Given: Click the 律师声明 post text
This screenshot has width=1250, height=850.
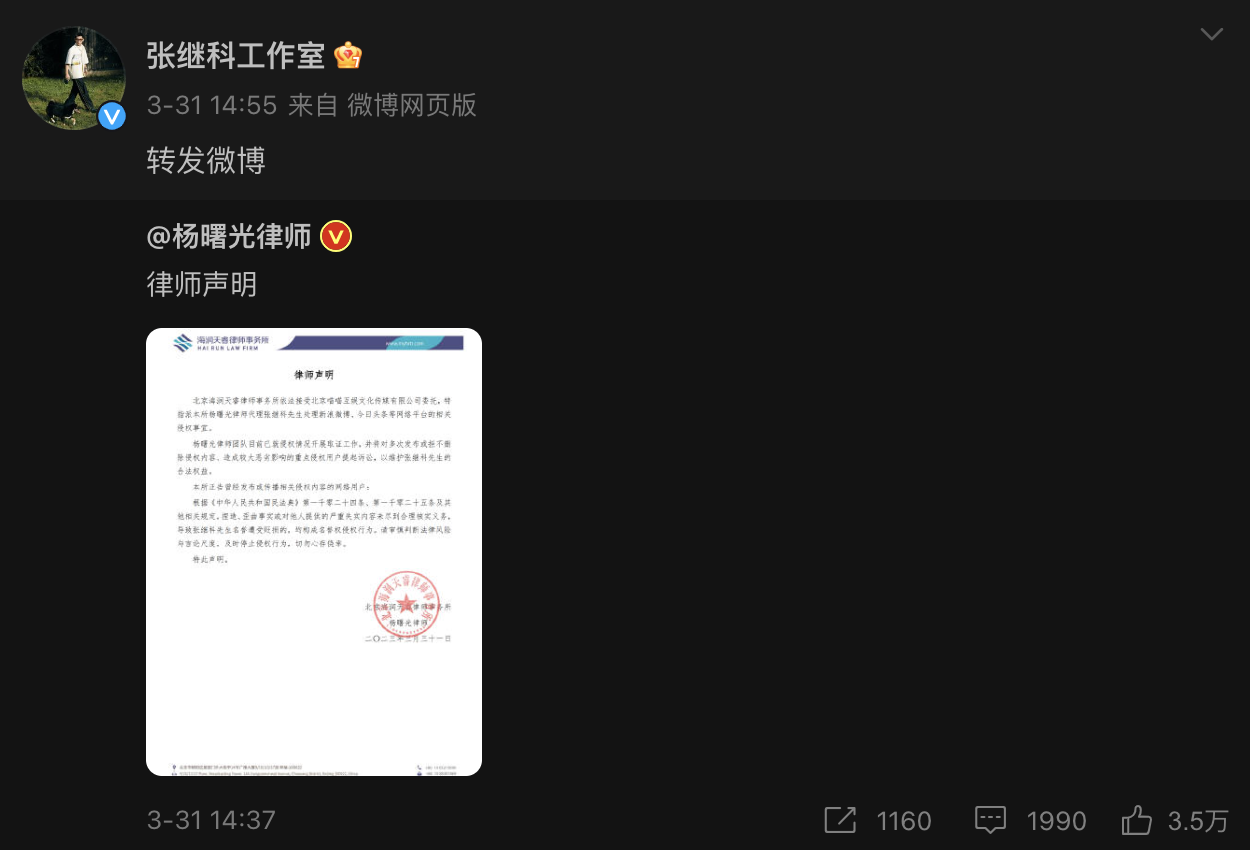Looking at the screenshot, I should coord(202,284).
